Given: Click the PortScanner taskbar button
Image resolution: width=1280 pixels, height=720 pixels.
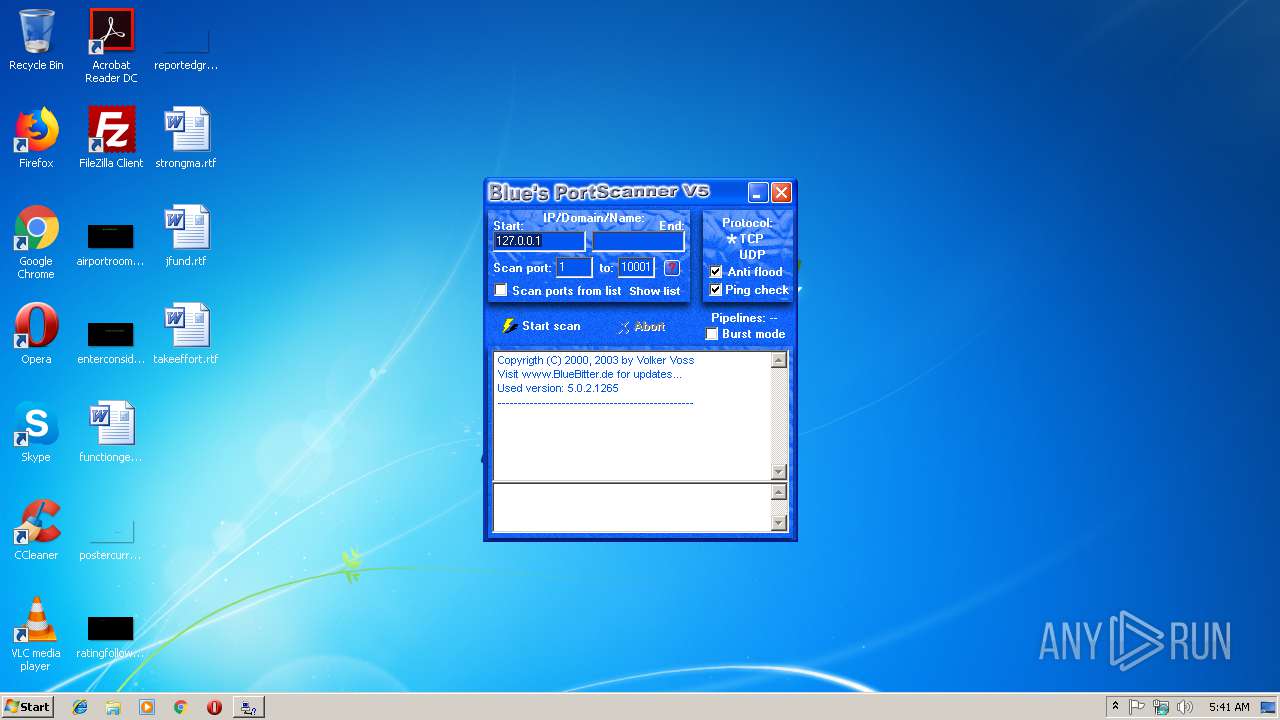Looking at the screenshot, I should coord(248,707).
